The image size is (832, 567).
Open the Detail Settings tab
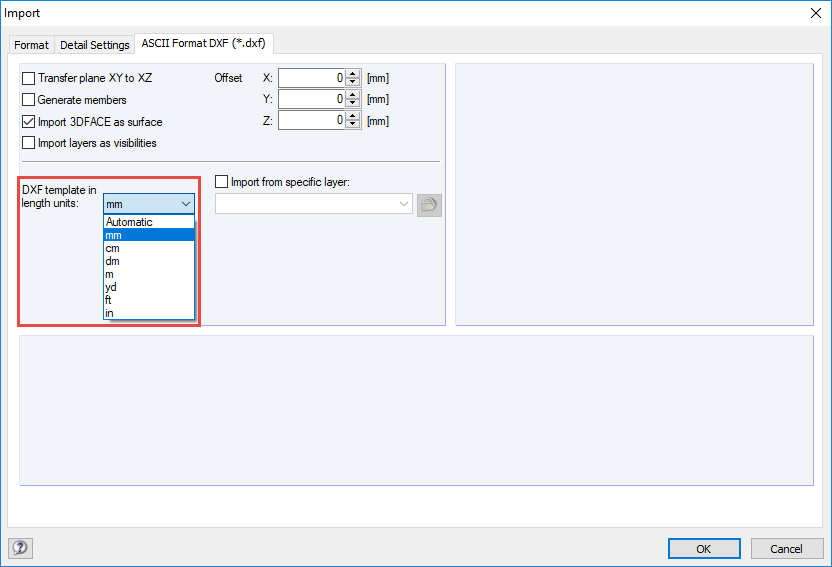(94, 45)
